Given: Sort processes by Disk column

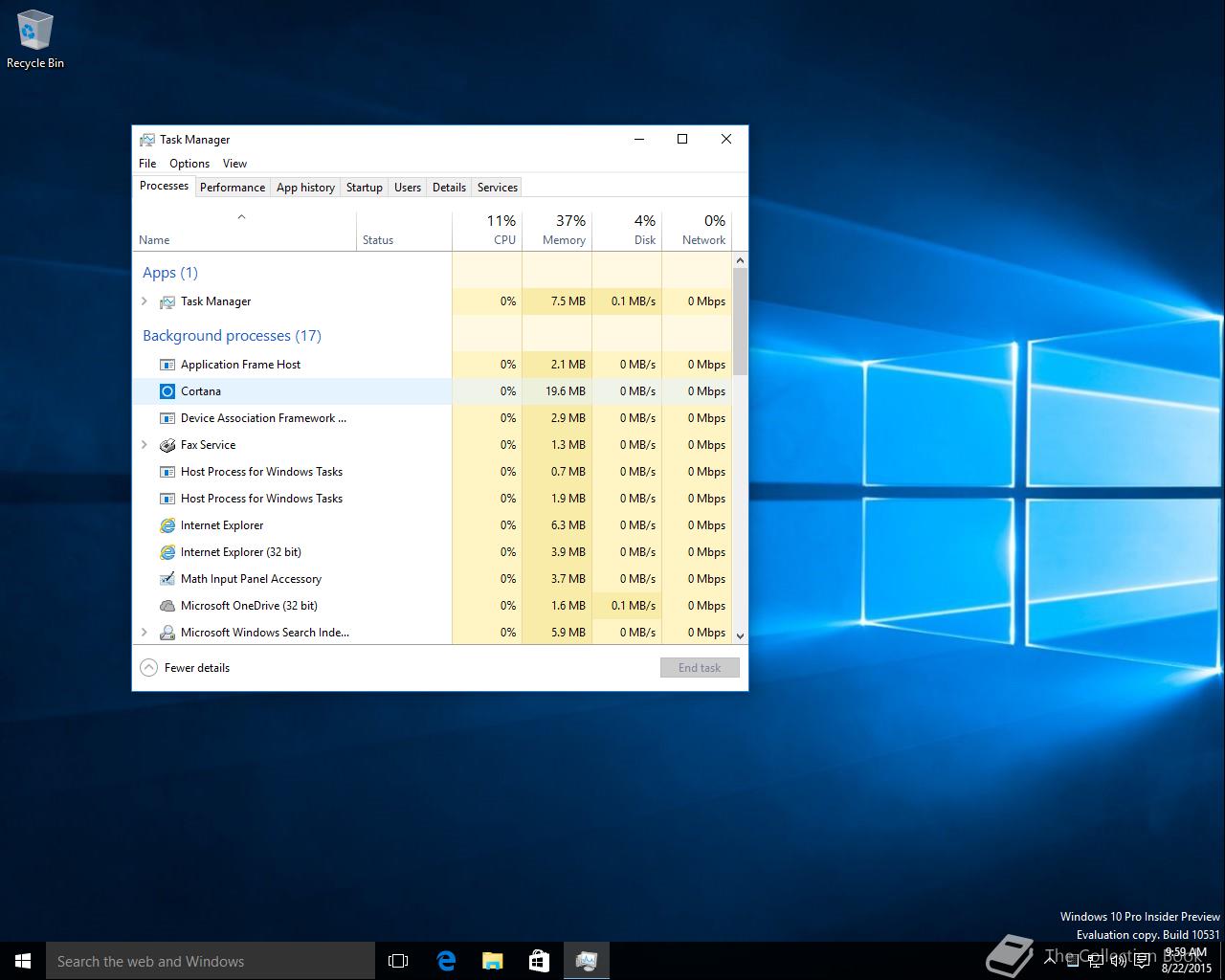Looking at the screenshot, I should coord(627,231).
